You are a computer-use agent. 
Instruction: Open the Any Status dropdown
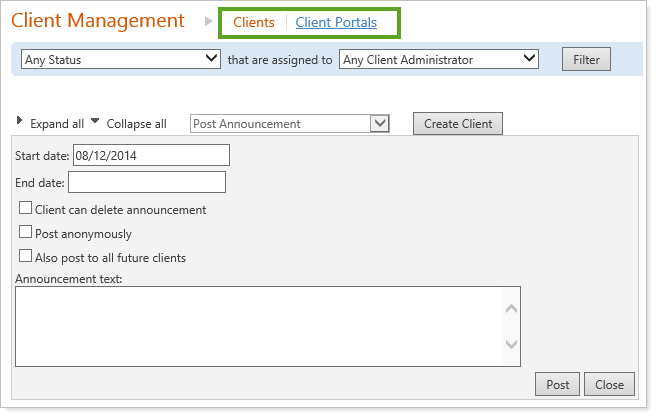point(121,59)
